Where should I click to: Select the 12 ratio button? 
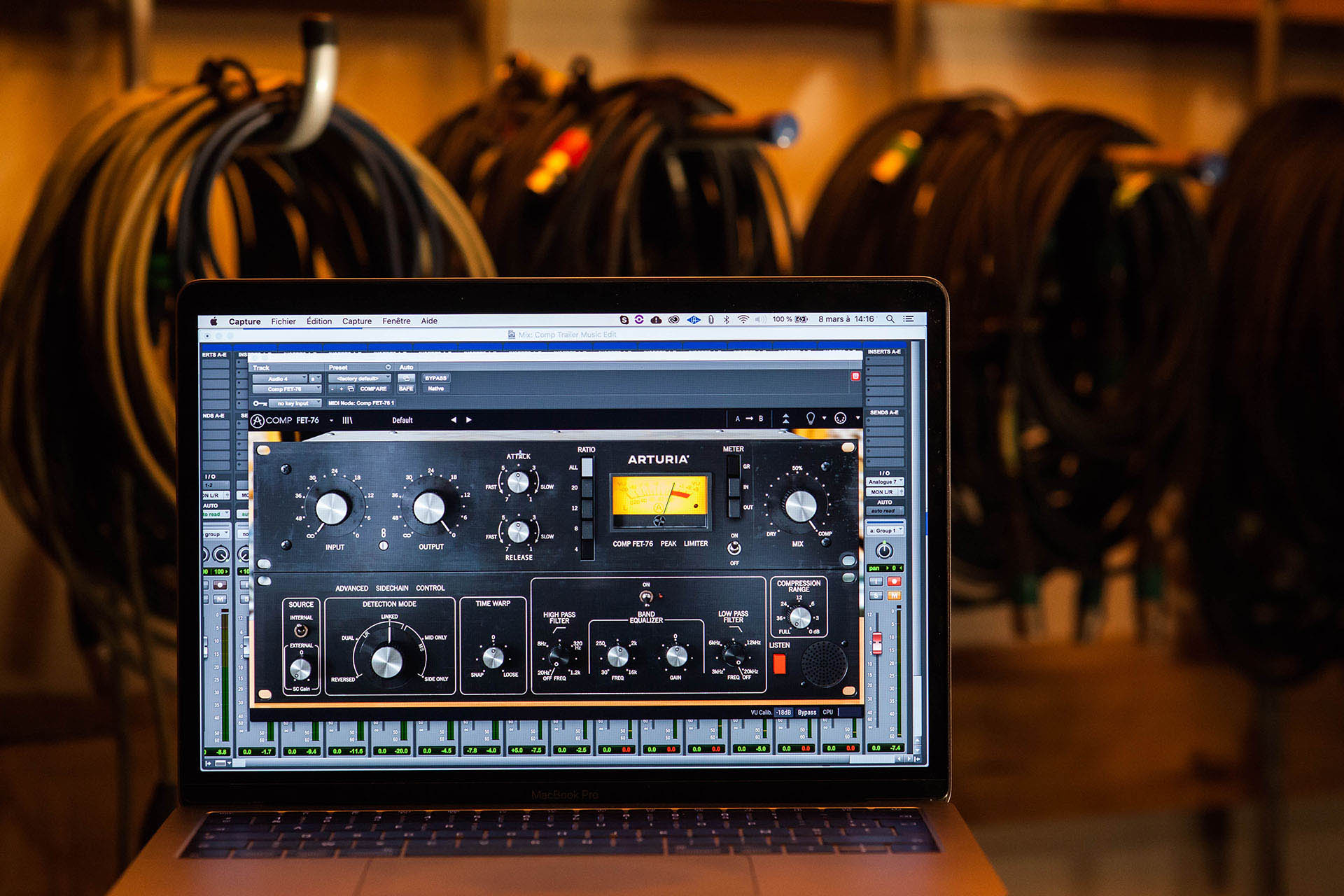pyautogui.click(x=587, y=508)
